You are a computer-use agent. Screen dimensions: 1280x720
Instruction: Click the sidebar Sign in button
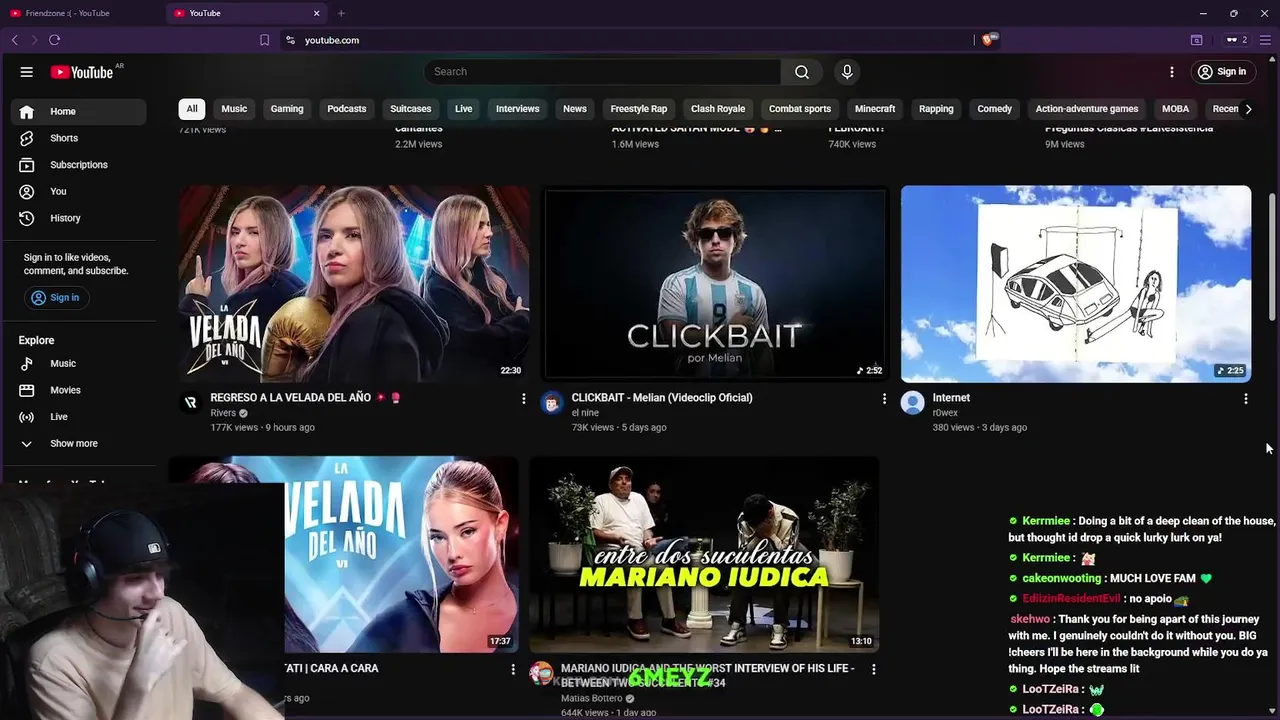(55, 297)
